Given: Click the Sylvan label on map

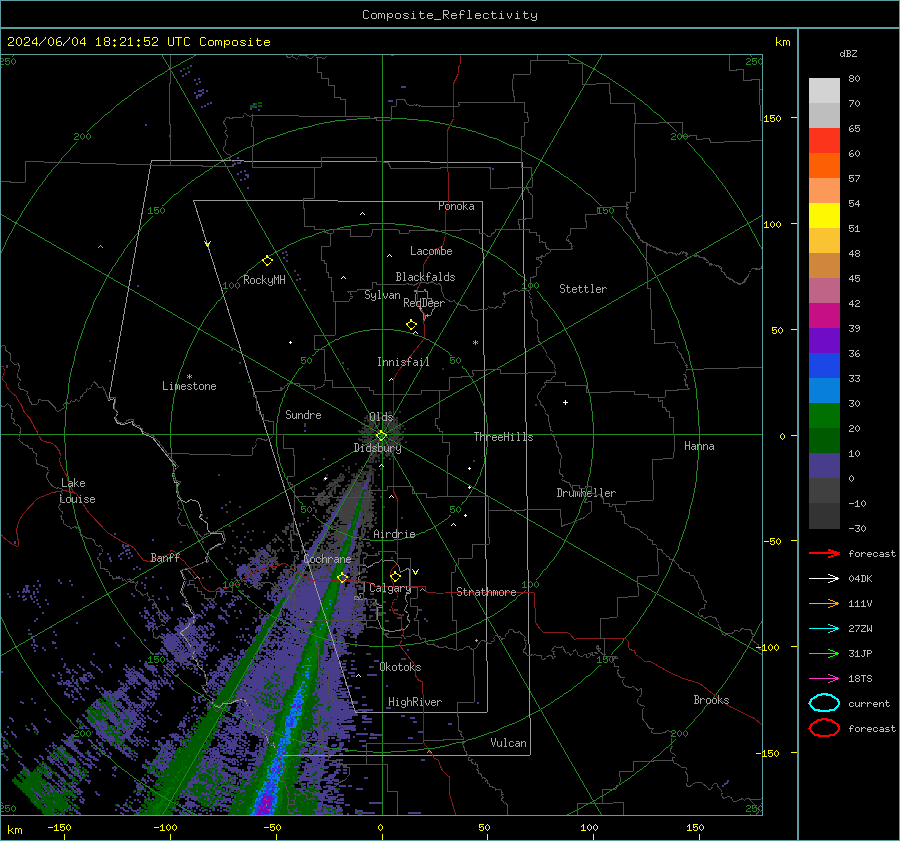Looking at the screenshot, I should pyautogui.click(x=382, y=295).
